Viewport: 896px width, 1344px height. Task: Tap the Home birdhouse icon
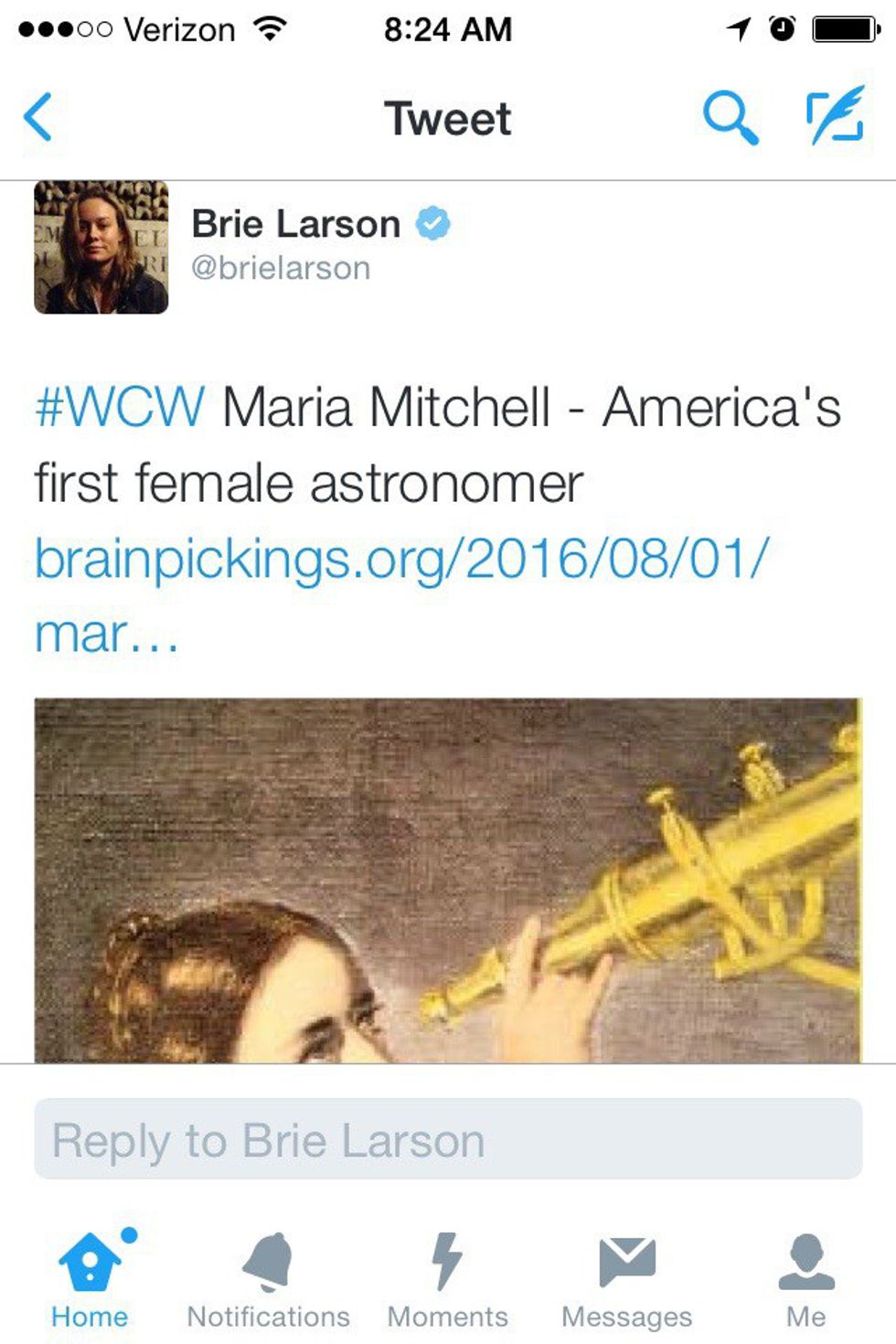[90, 1261]
